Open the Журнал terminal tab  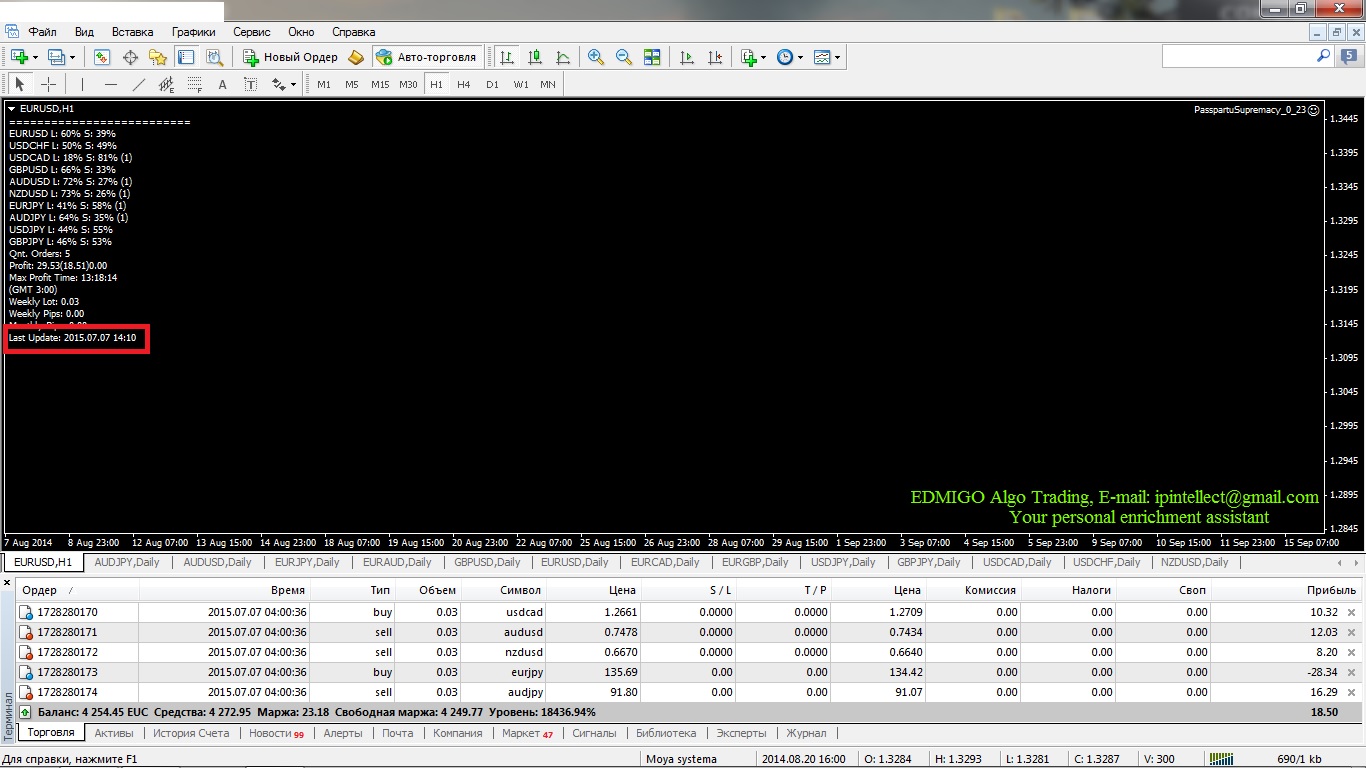pos(806,733)
